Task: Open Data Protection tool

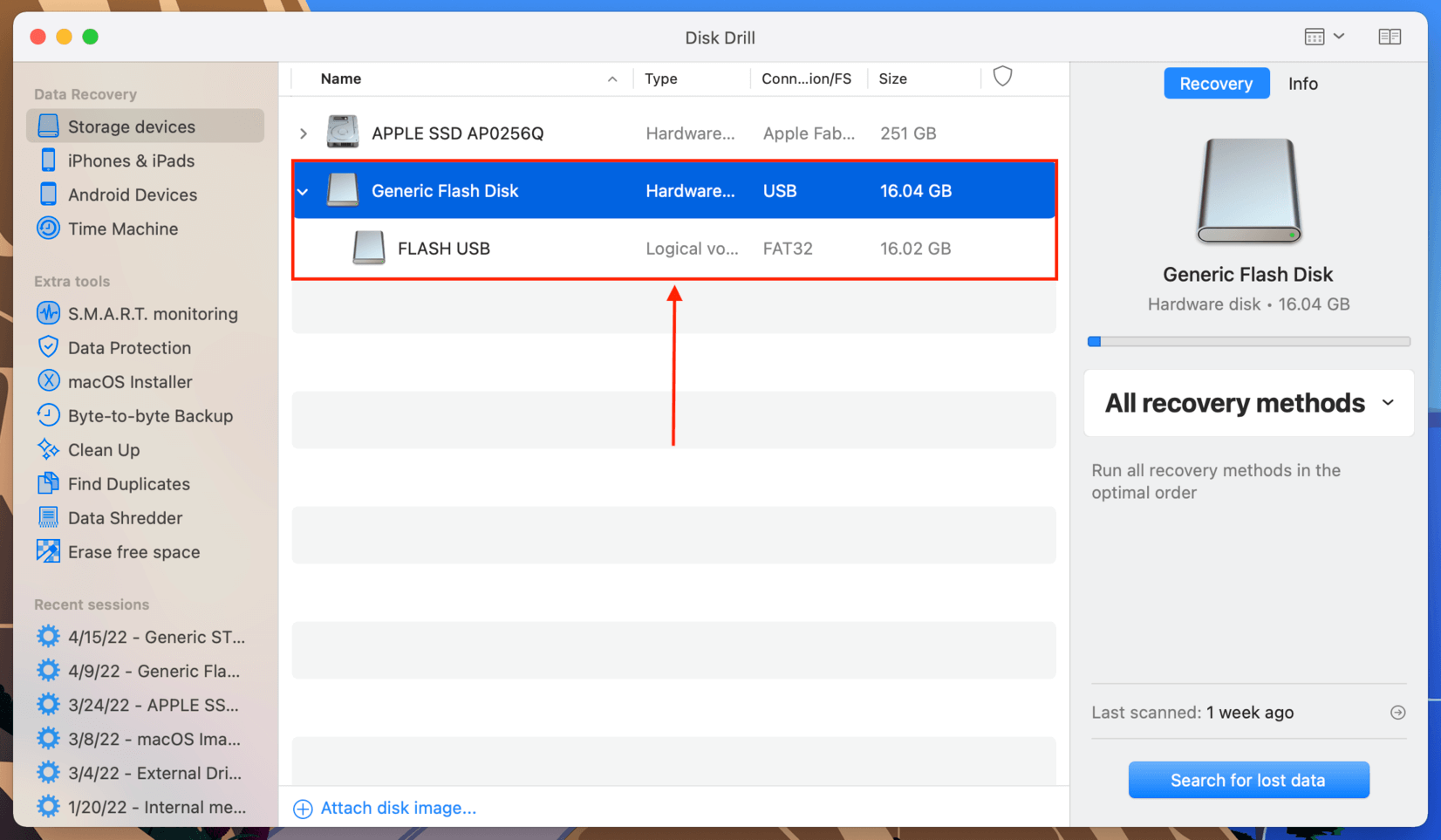Action: [129, 347]
